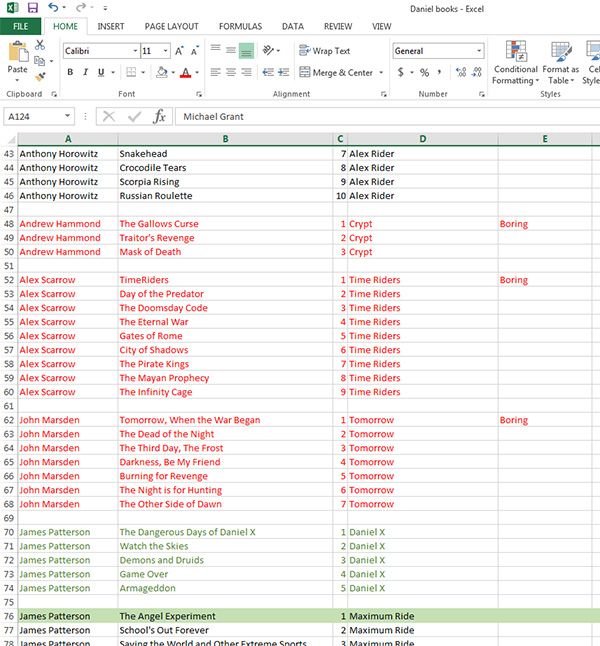Align cell text to the right

[246, 73]
